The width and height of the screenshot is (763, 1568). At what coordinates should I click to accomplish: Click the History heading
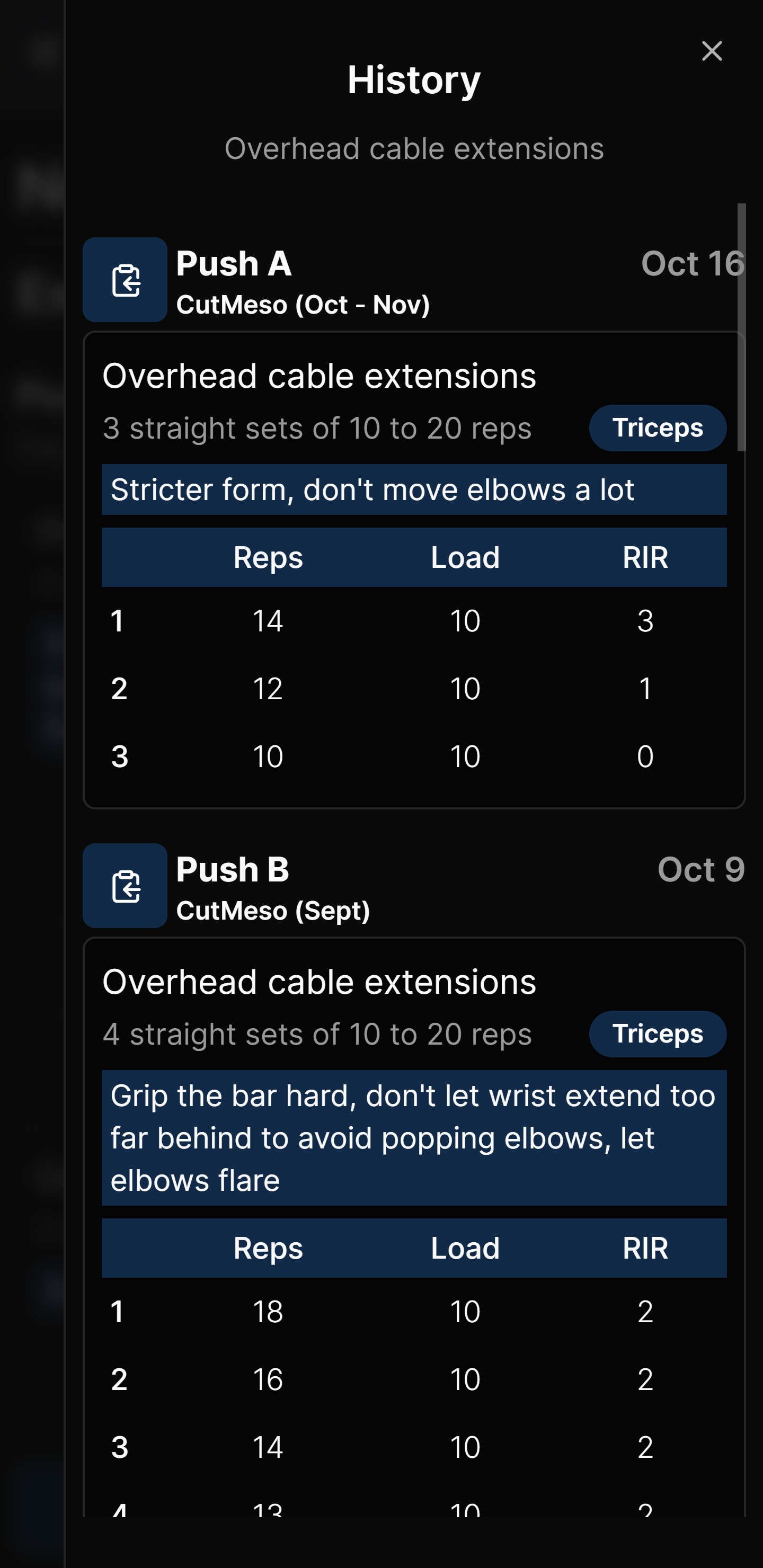click(x=414, y=80)
